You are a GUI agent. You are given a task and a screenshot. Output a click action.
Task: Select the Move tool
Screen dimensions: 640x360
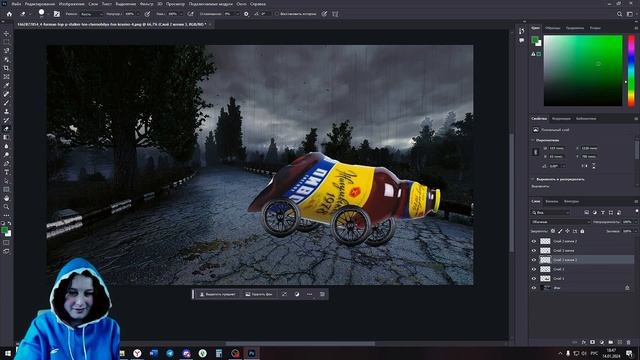7,33
